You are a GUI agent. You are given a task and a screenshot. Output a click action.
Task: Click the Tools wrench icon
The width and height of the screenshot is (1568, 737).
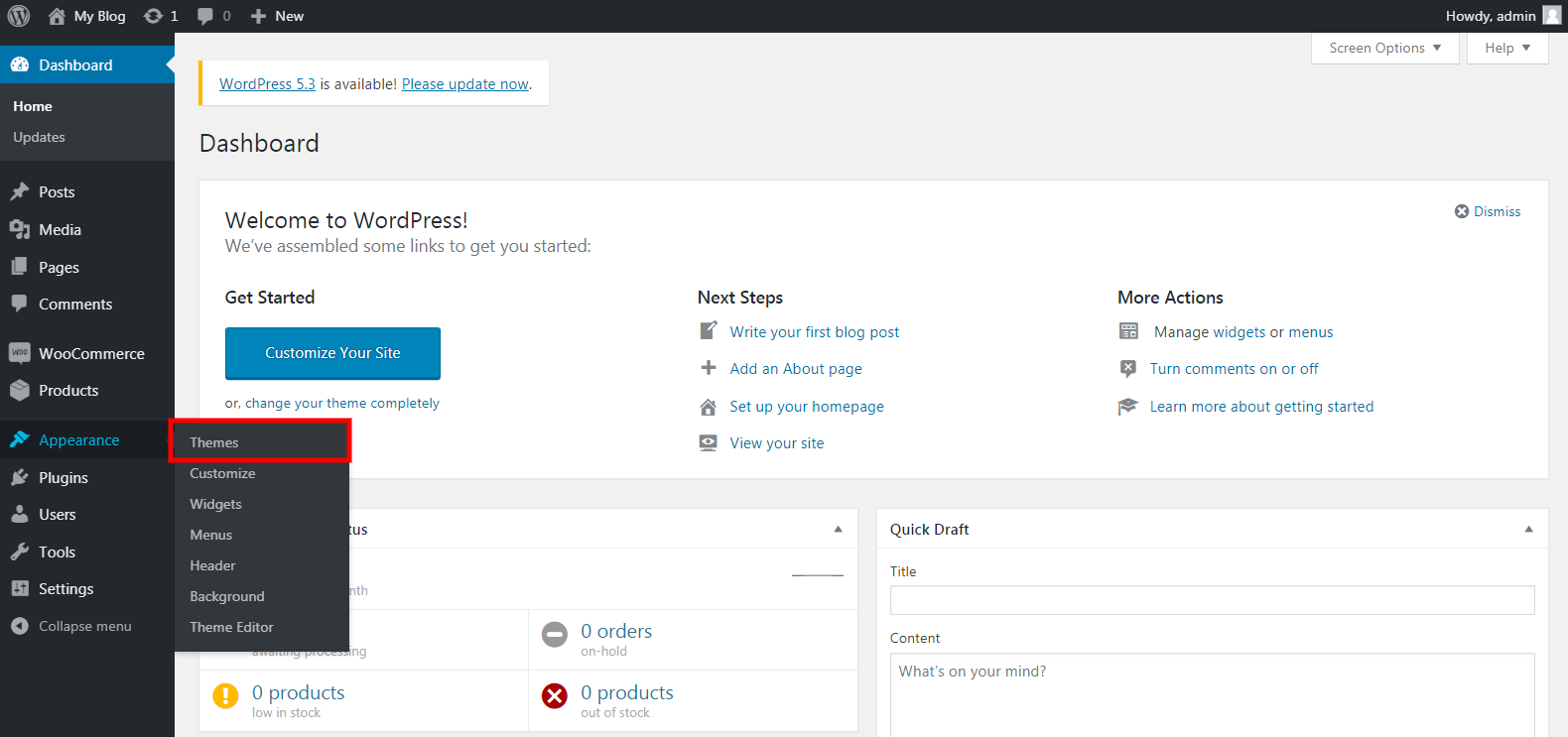[x=20, y=552]
